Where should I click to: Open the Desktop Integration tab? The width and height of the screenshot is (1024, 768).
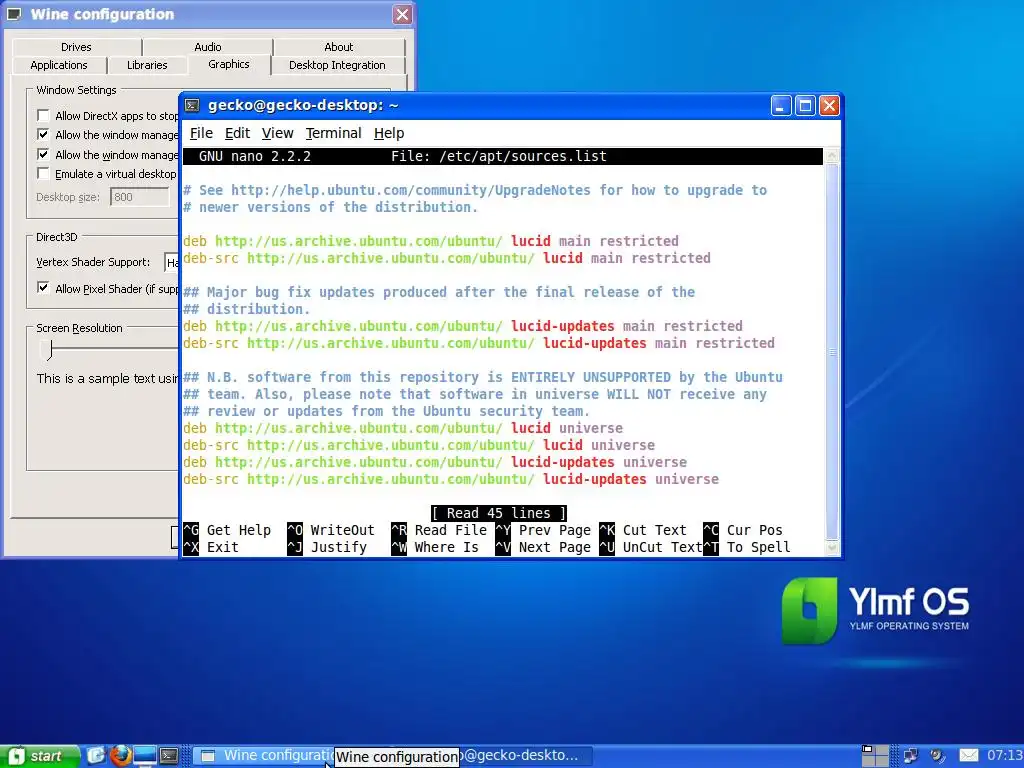point(337,65)
